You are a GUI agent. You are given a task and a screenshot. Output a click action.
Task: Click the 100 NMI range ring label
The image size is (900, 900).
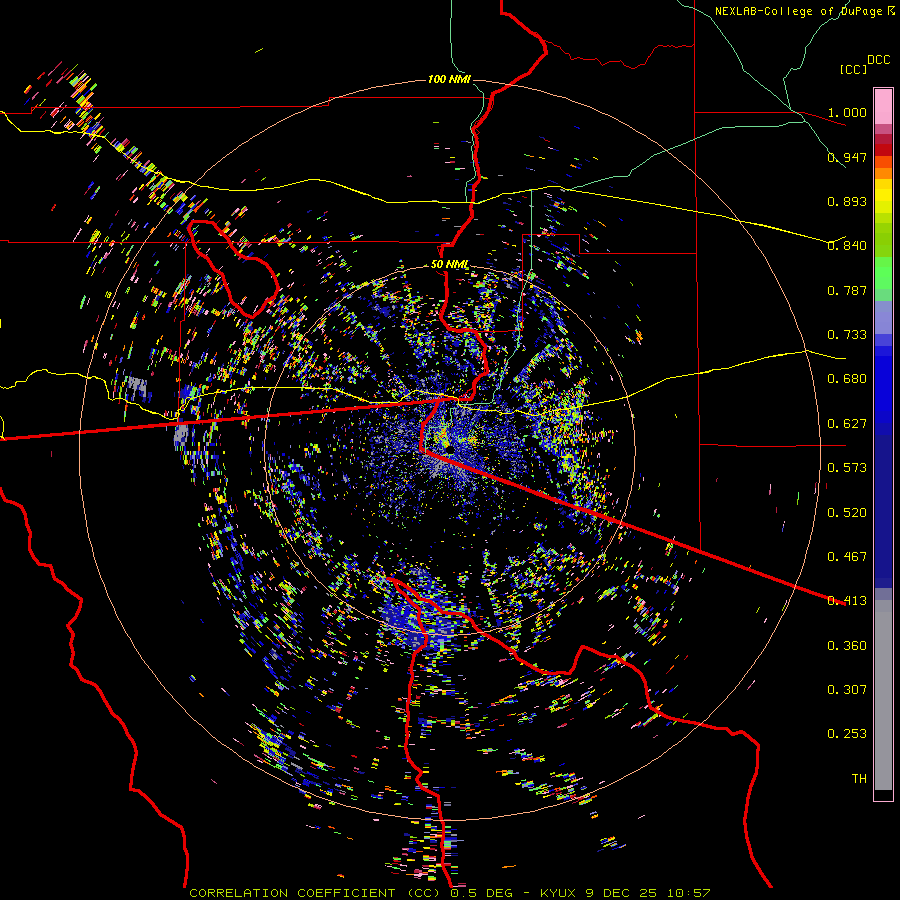pos(449,79)
